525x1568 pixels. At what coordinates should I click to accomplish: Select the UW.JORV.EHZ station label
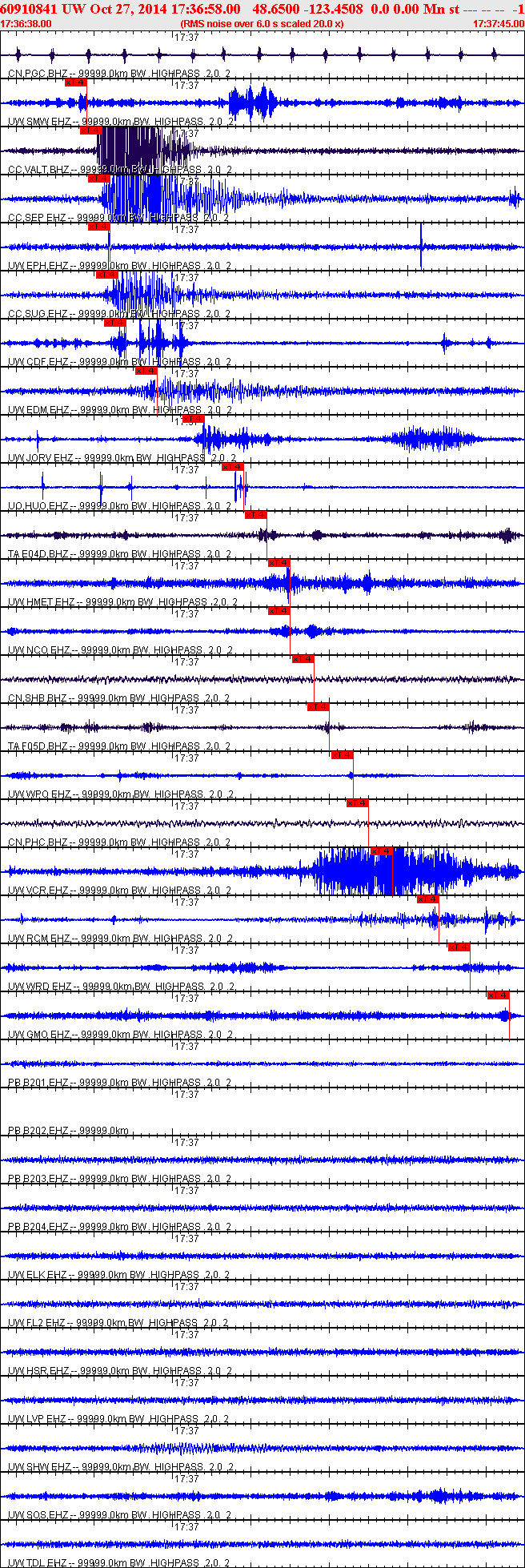click(40, 458)
